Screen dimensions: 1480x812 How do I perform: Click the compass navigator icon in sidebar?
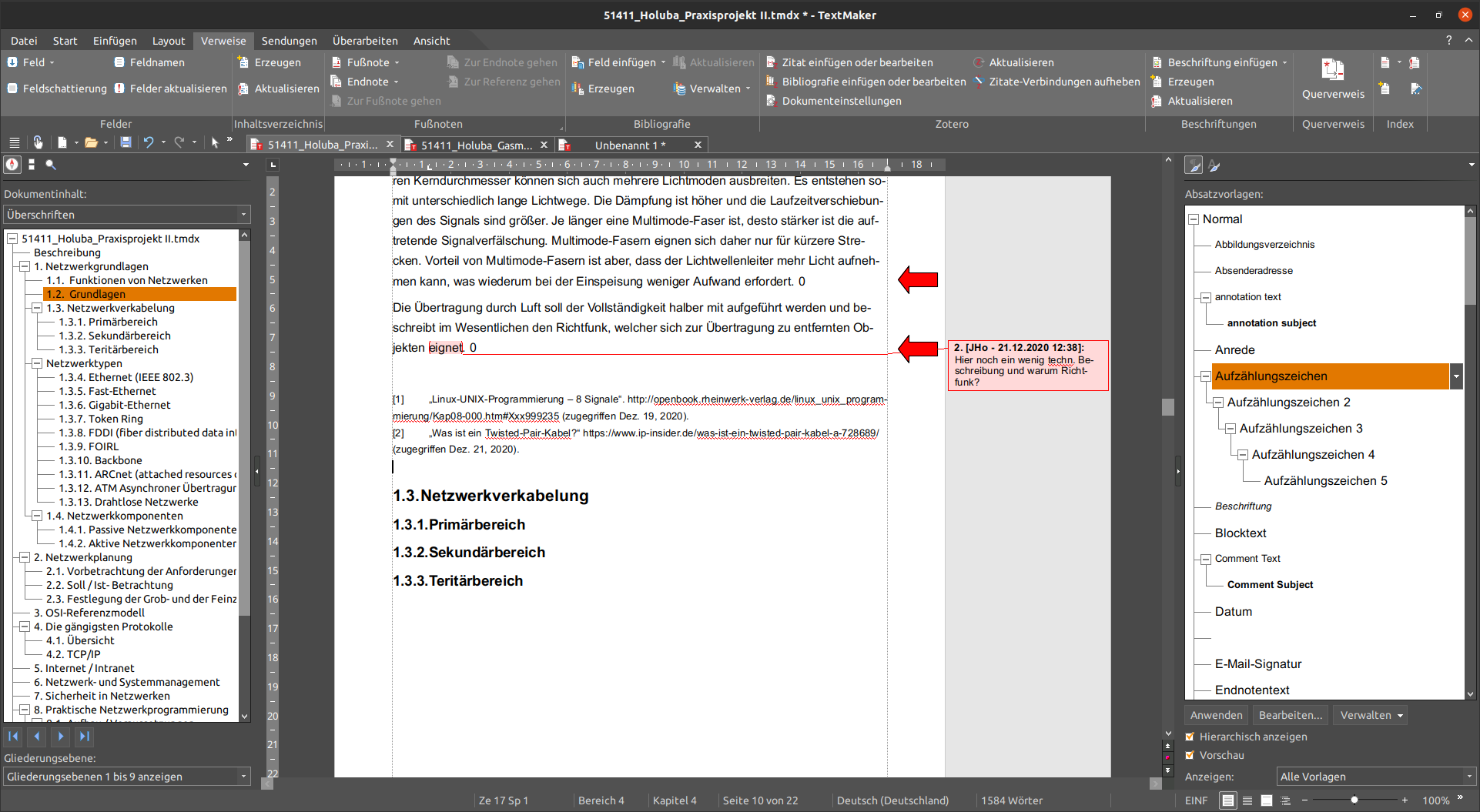(x=12, y=164)
